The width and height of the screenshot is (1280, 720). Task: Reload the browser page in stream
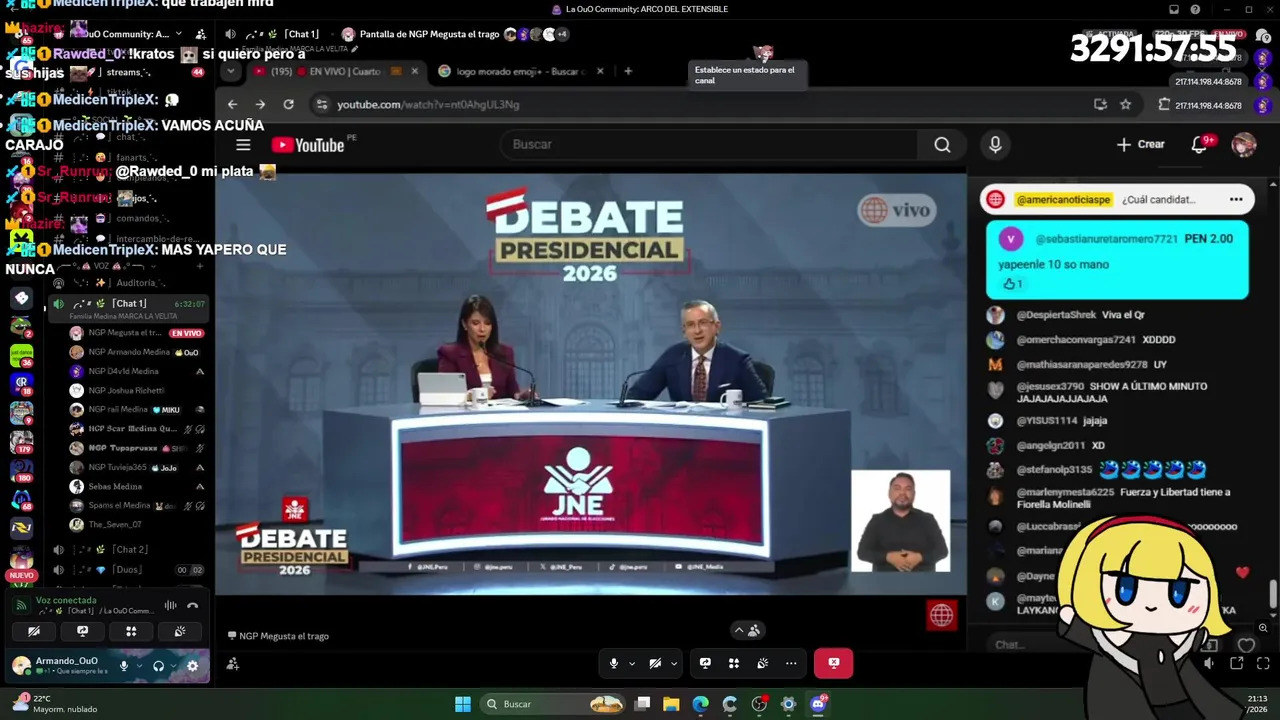(289, 104)
